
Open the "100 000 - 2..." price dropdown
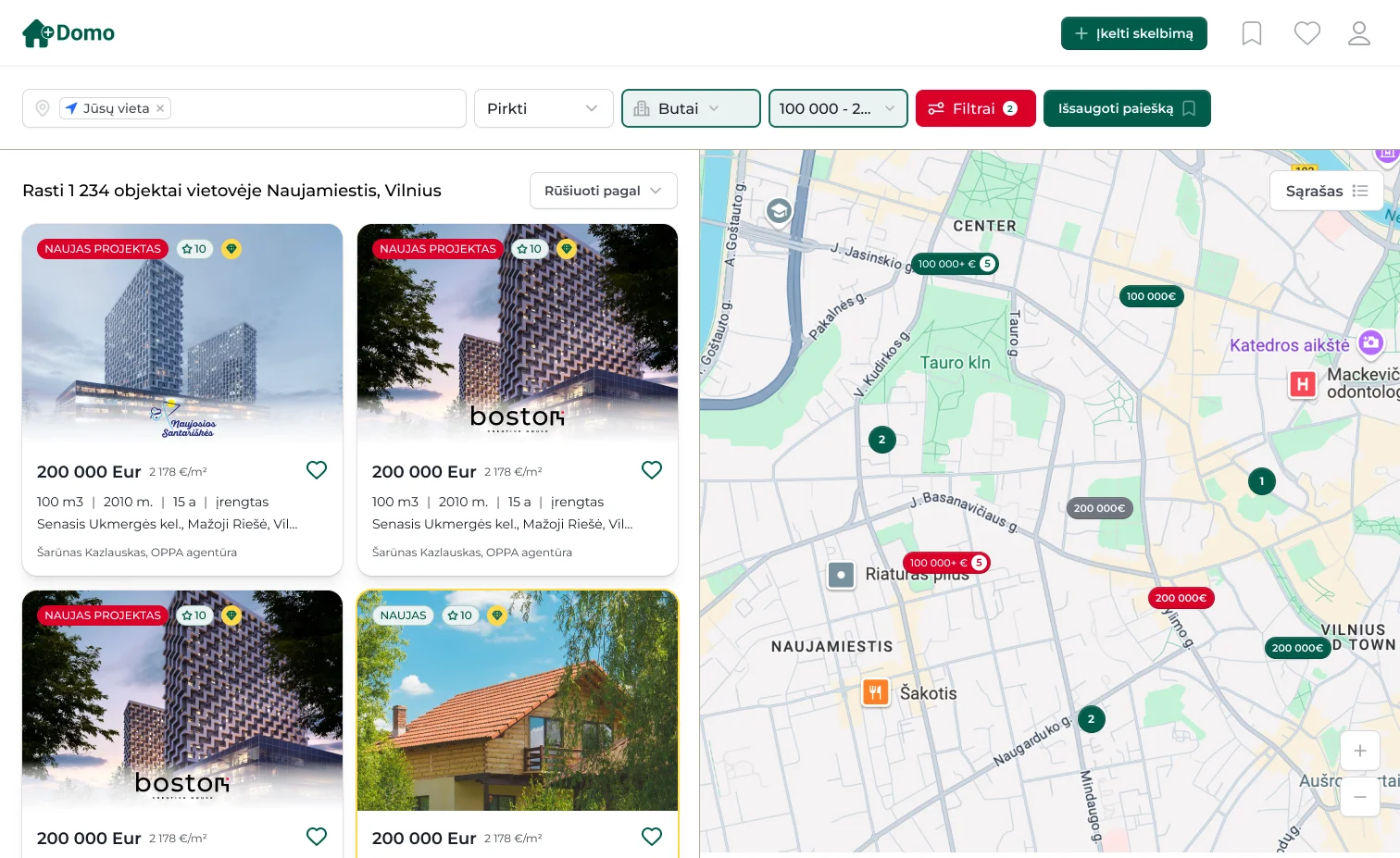pyautogui.click(x=838, y=108)
